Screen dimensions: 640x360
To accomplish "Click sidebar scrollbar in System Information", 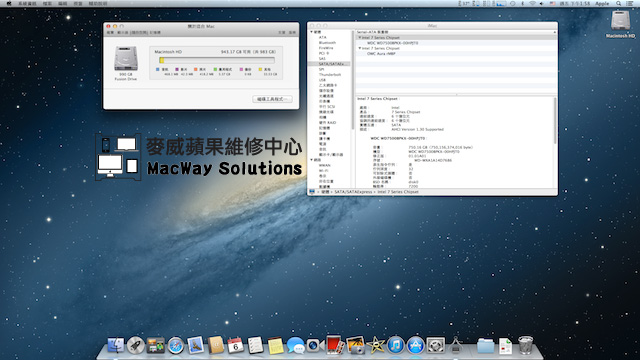I will pos(352,80).
